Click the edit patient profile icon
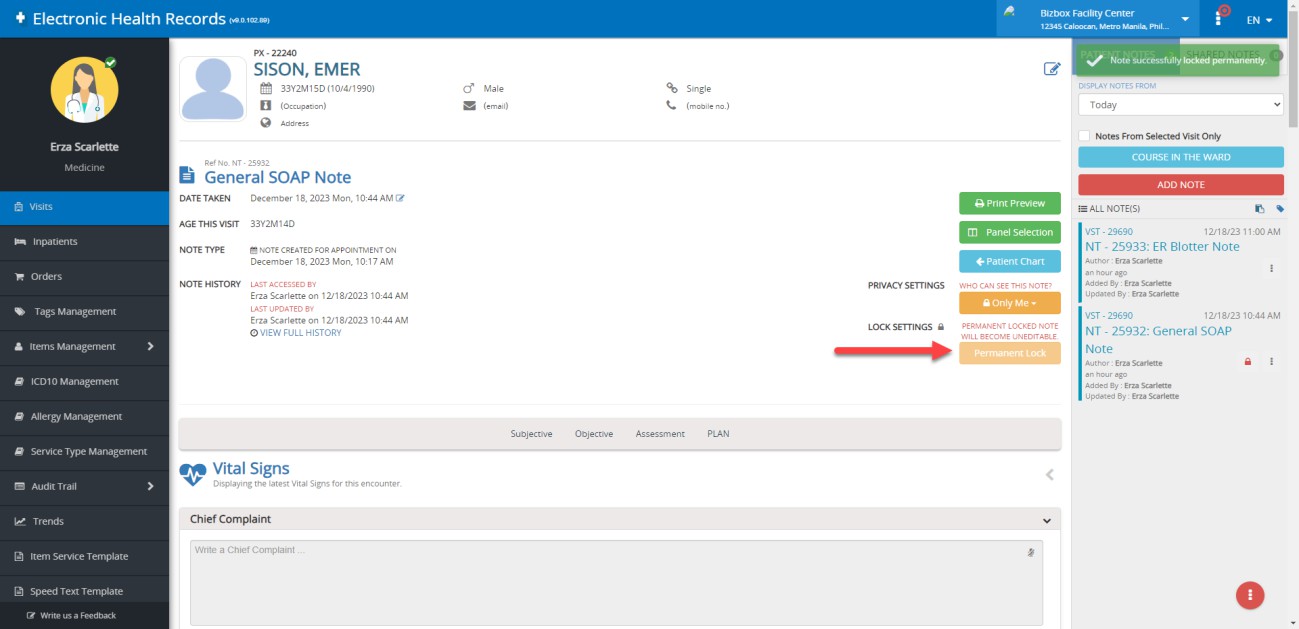Image resolution: width=1299 pixels, height=629 pixels. click(x=1051, y=69)
